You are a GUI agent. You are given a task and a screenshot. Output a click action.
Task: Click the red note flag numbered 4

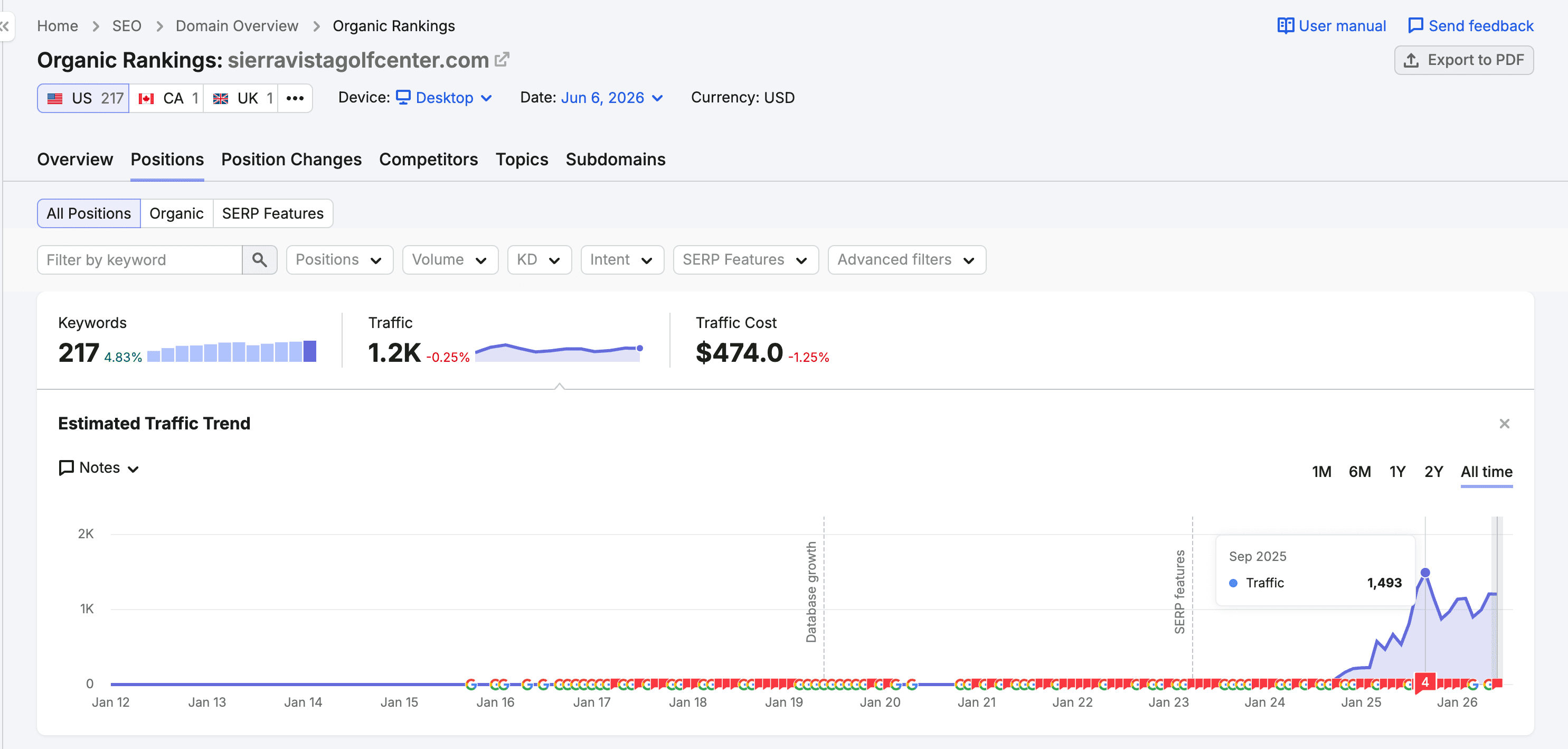tap(1425, 682)
